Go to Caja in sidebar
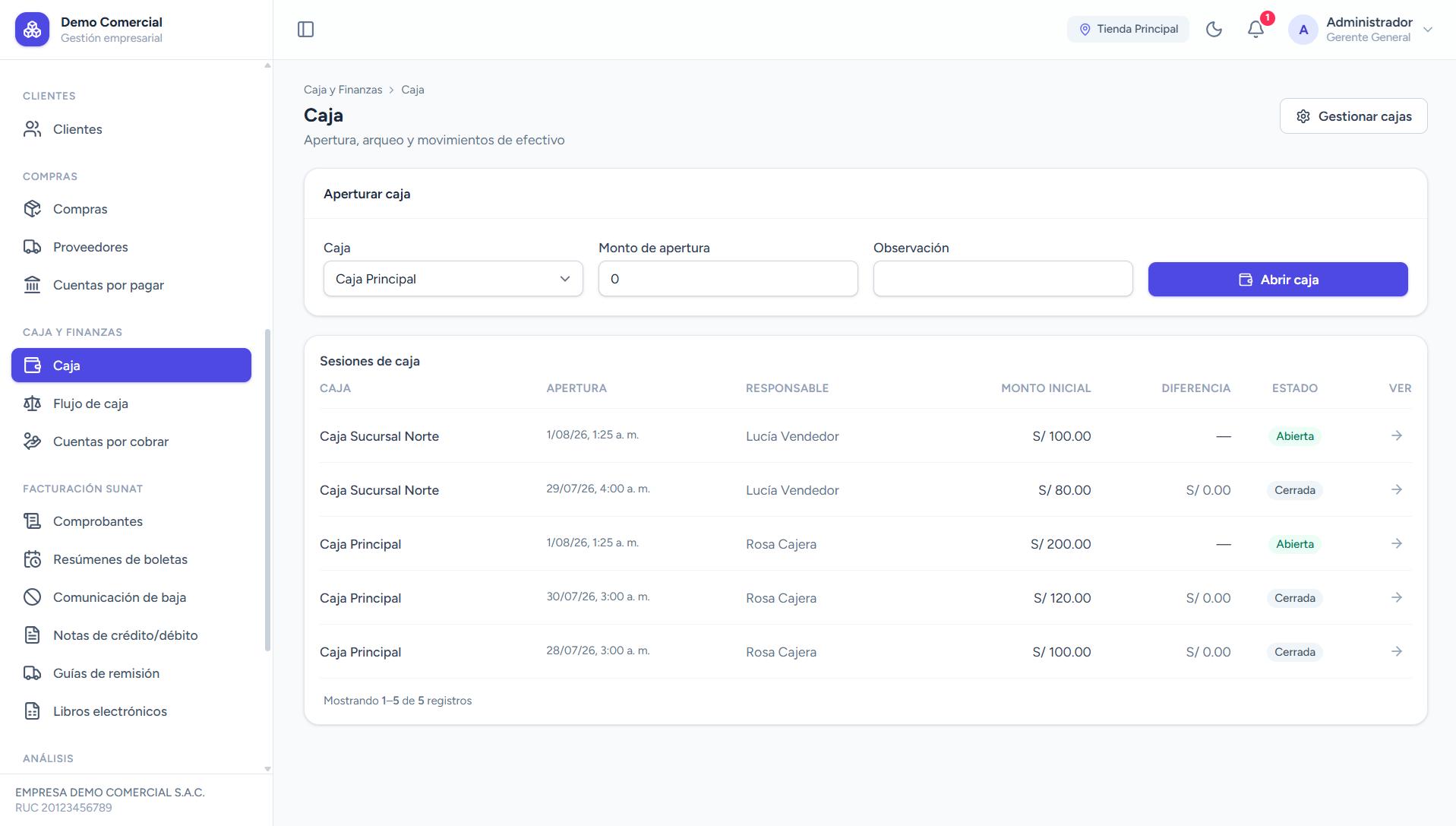Screen dimensions: 1456x826 (131, 366)
